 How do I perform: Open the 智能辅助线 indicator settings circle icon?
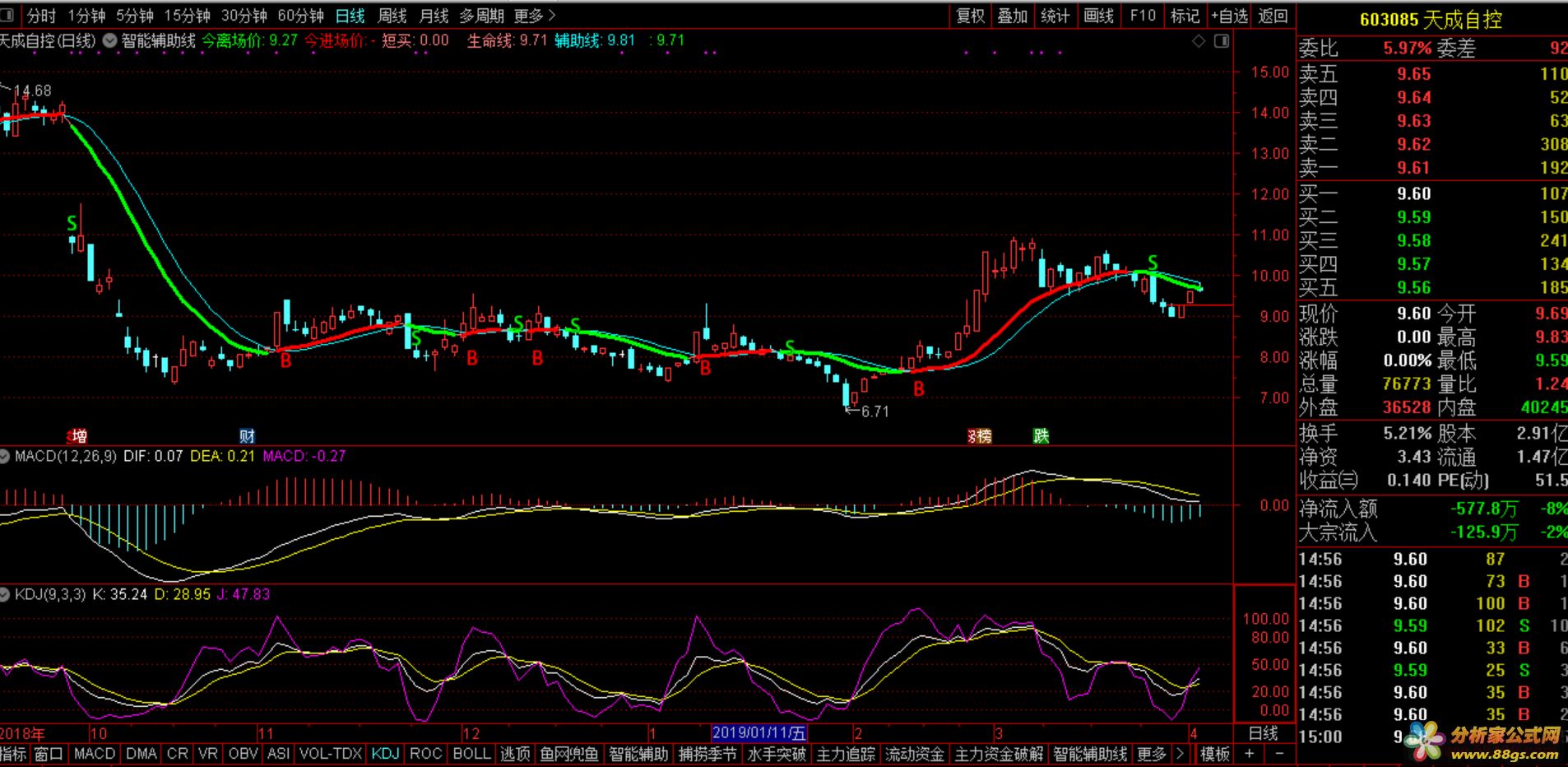tap(109, 40)
